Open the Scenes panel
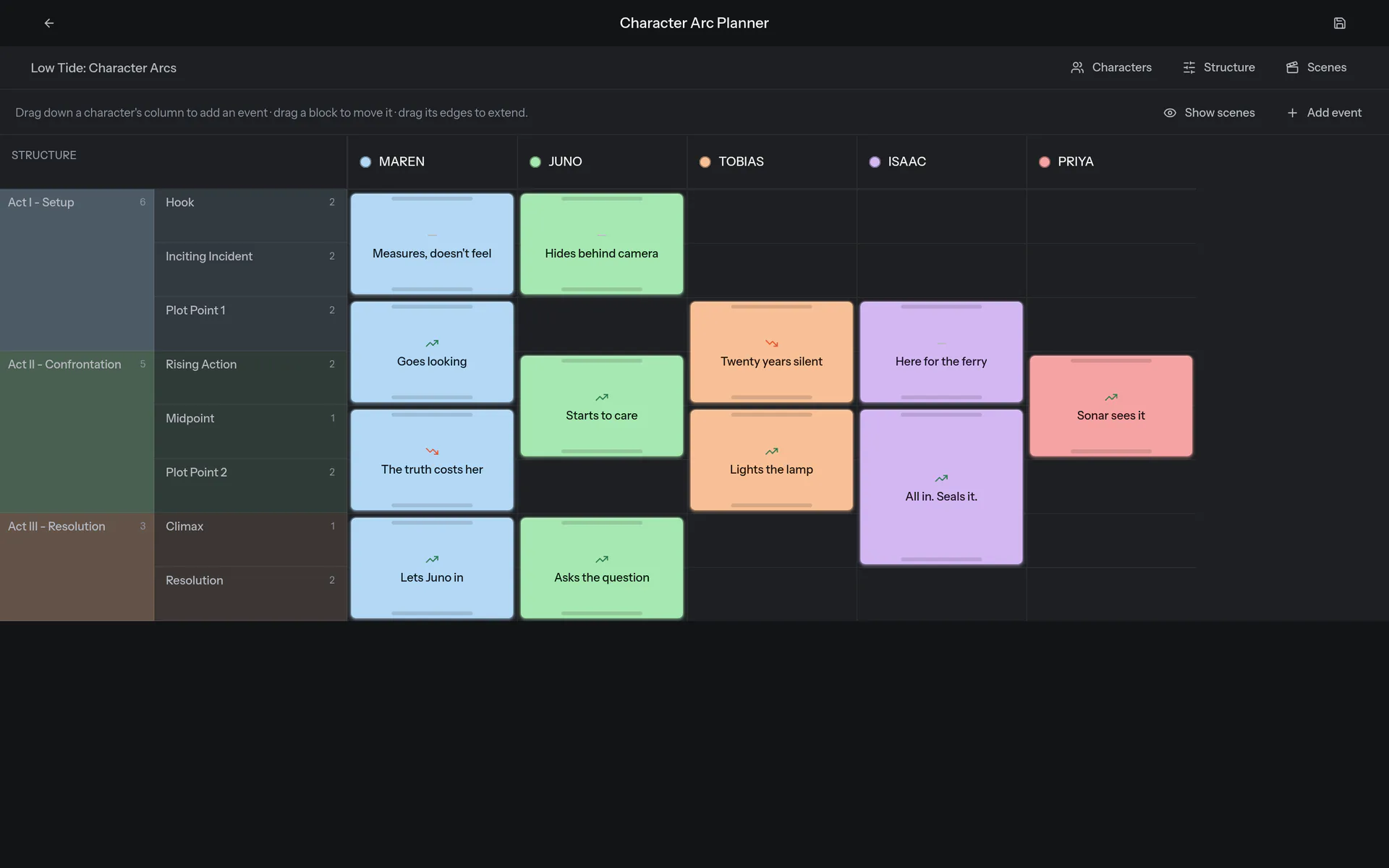This screenshot has width=1389, height=868. (1316, 67)
